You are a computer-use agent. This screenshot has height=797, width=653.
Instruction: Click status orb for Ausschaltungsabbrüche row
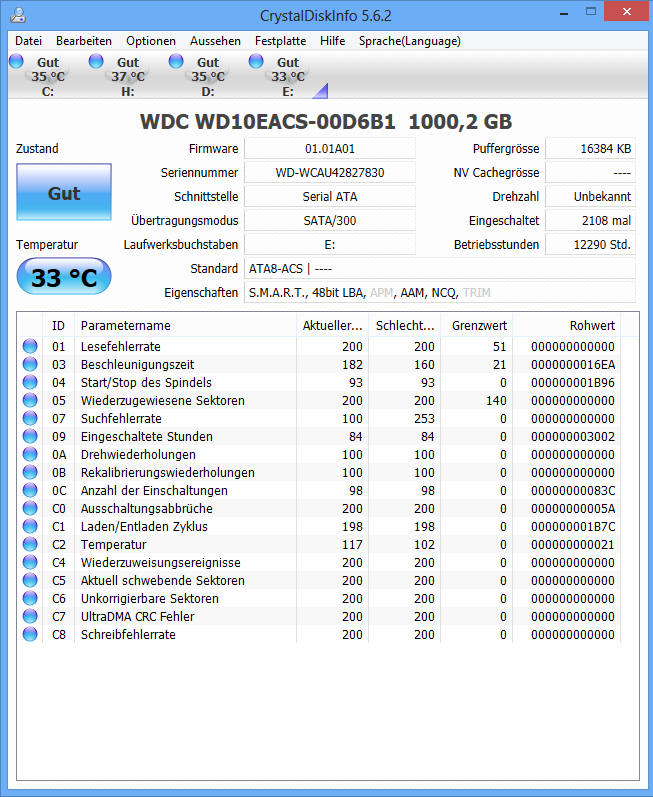pyautogui.click(x=30, y=508)
